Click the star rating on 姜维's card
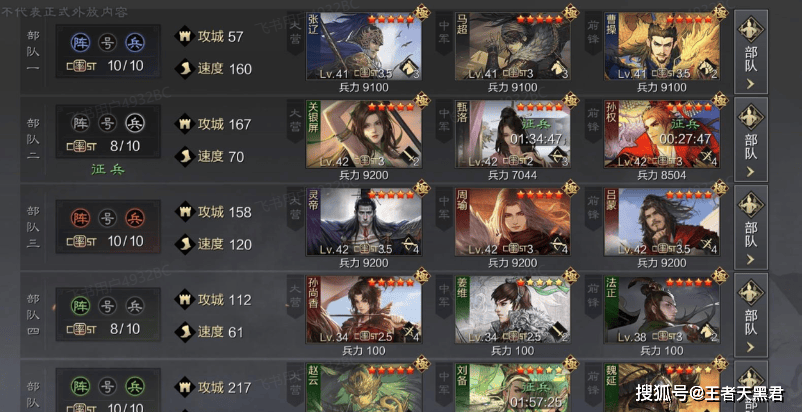Screen dimensions: 802x412 [x=540, y=282]
